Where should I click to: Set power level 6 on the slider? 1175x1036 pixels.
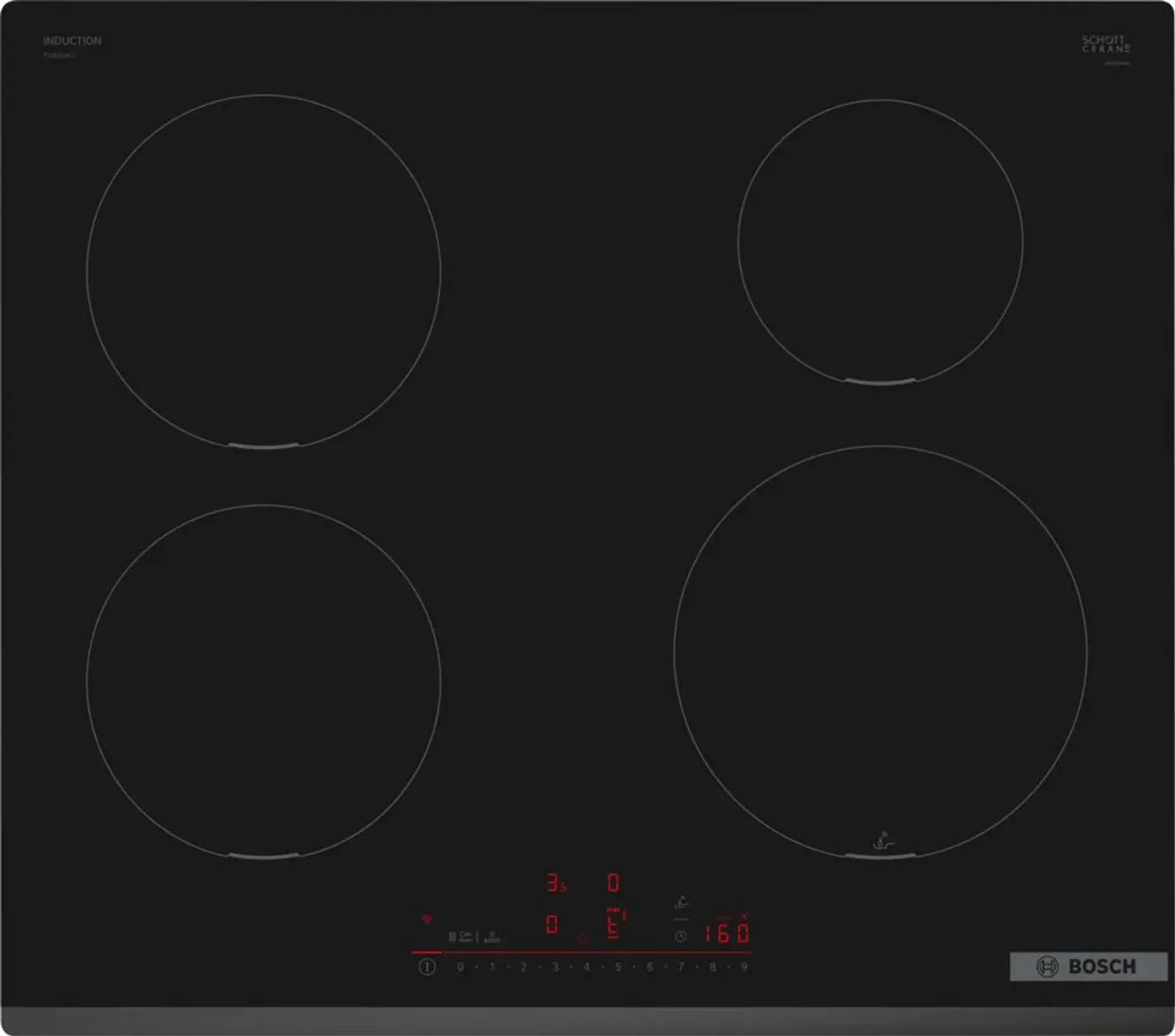pyautogui.click(x=650, y=967)
